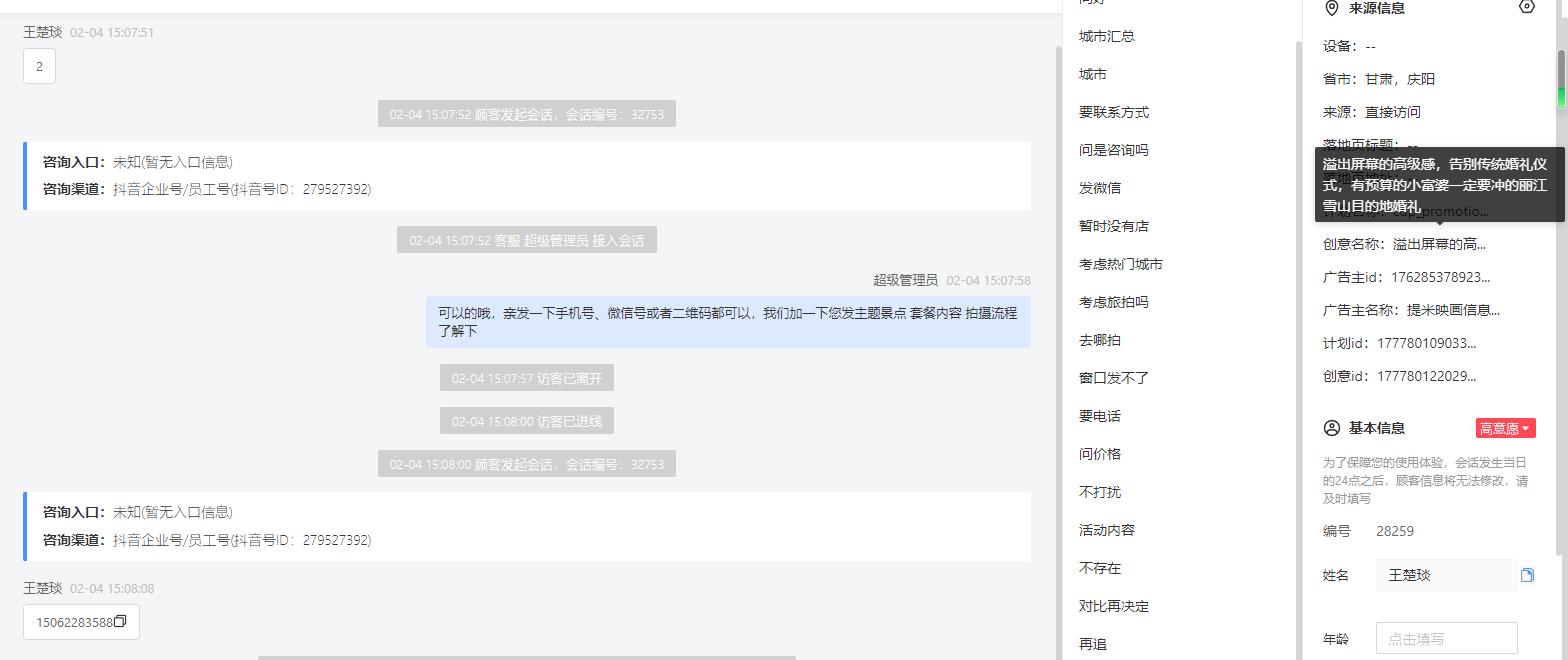Click the 基本信息 user icon
The height and width of the screenshot is (660, 1568).
[1331, 428]
